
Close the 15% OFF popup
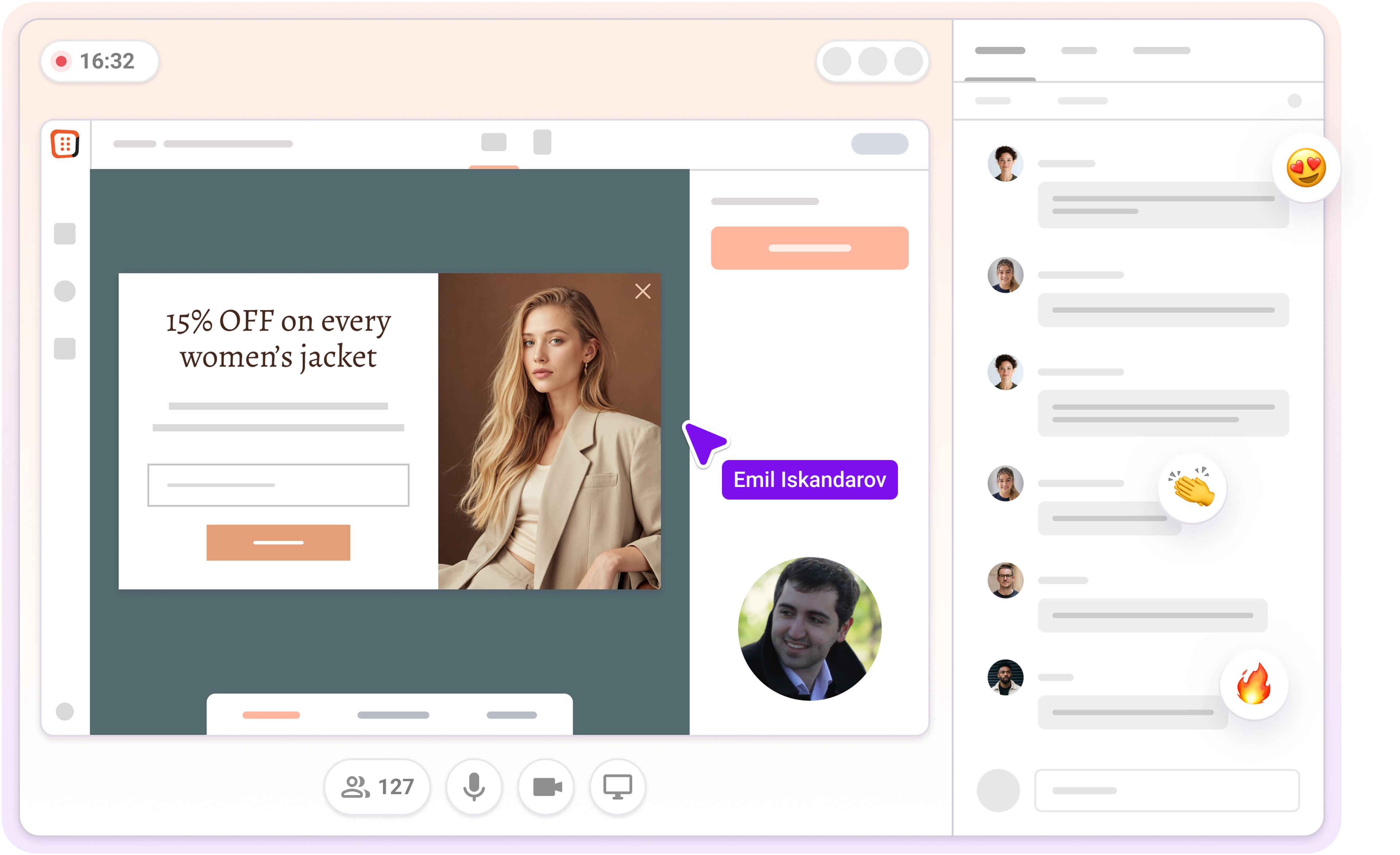643,291
